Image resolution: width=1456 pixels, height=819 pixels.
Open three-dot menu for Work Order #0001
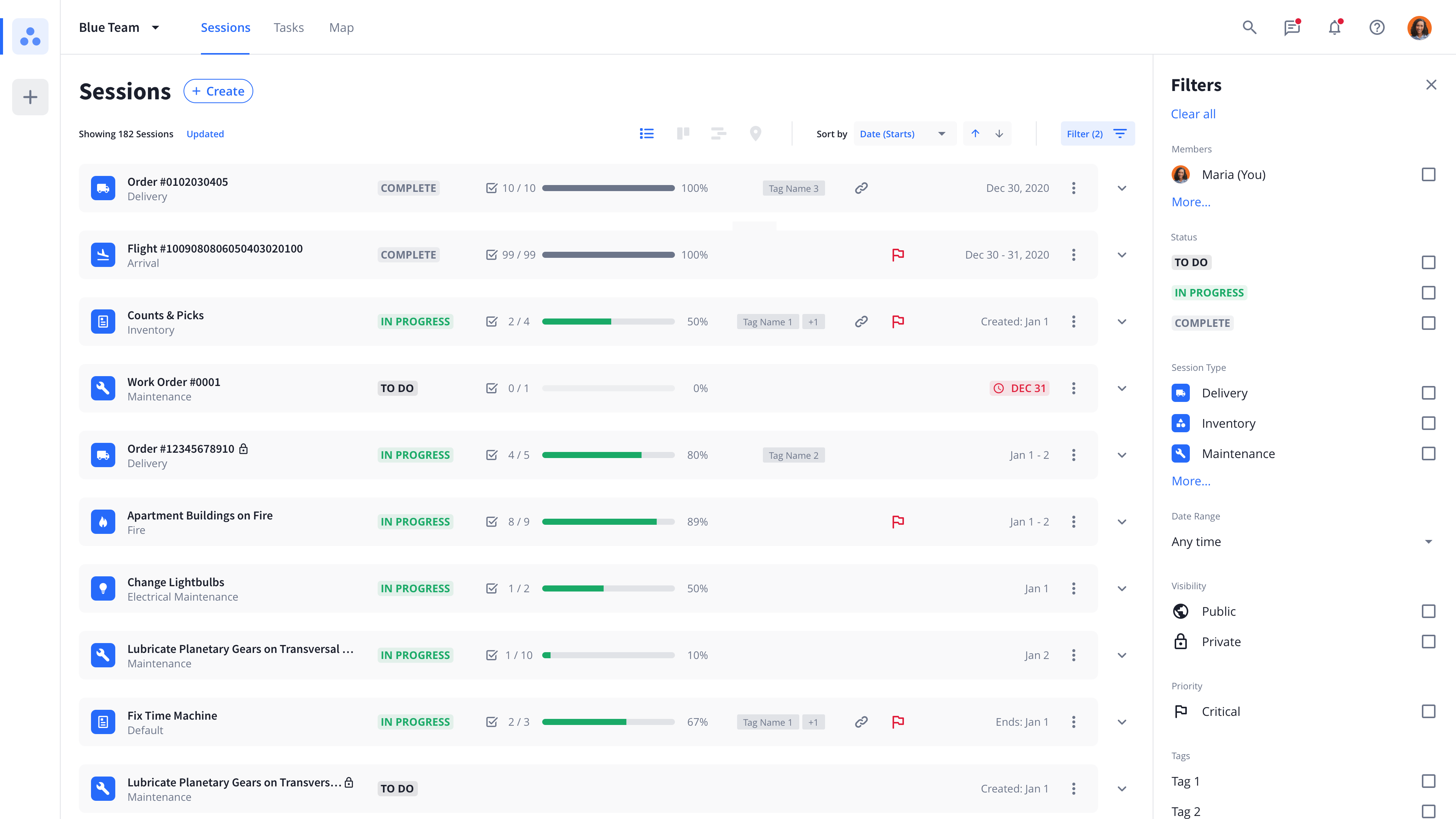1073,388
